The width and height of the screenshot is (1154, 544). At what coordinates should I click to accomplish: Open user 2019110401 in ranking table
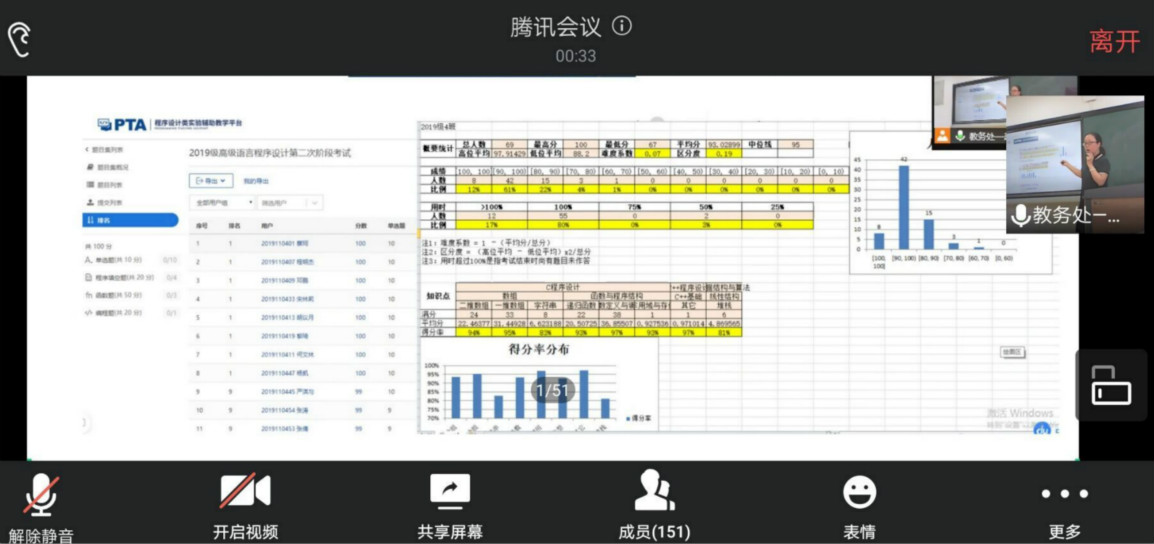coord(283,244)
